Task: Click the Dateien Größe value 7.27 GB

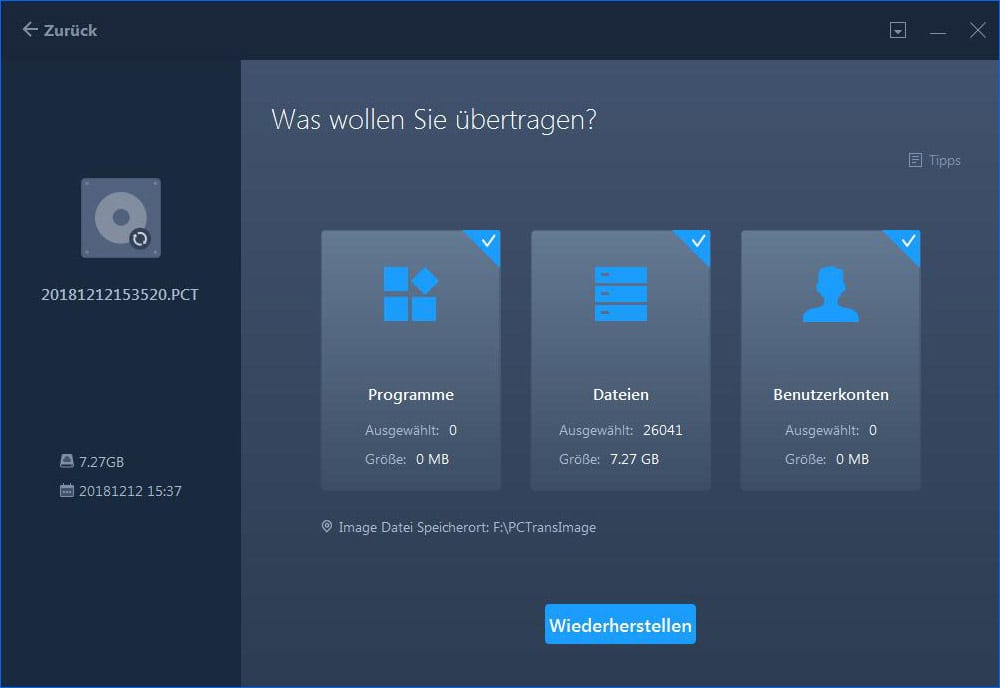Action: pos(635,459)
